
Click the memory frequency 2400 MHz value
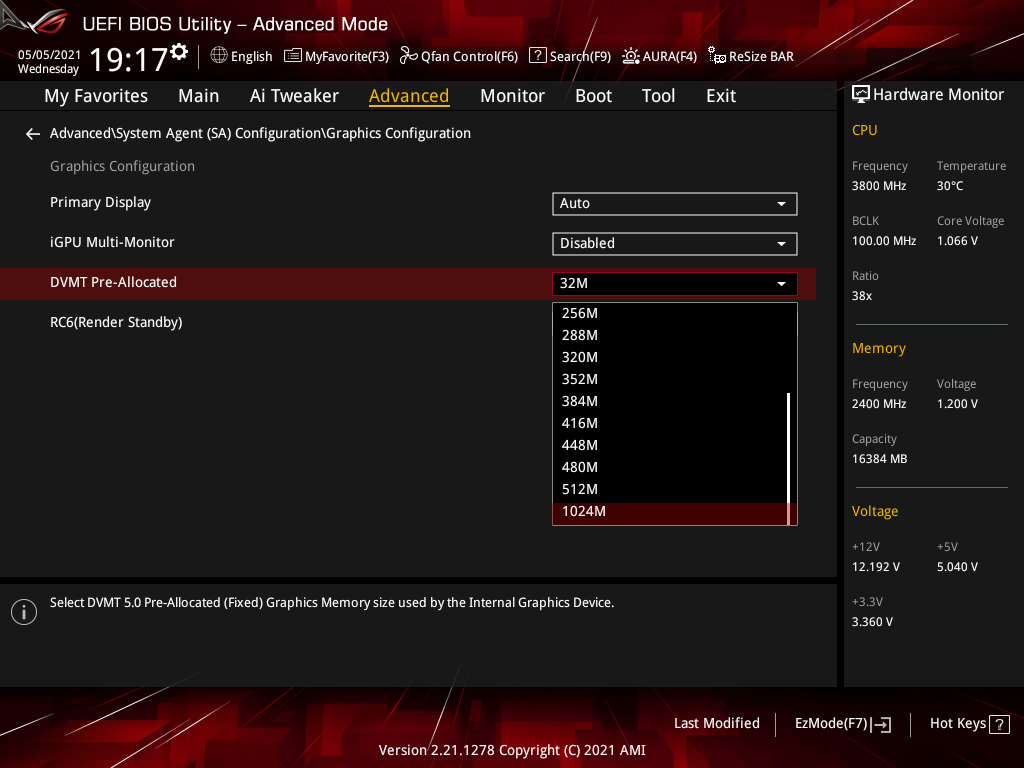click(x=878, y=404)
